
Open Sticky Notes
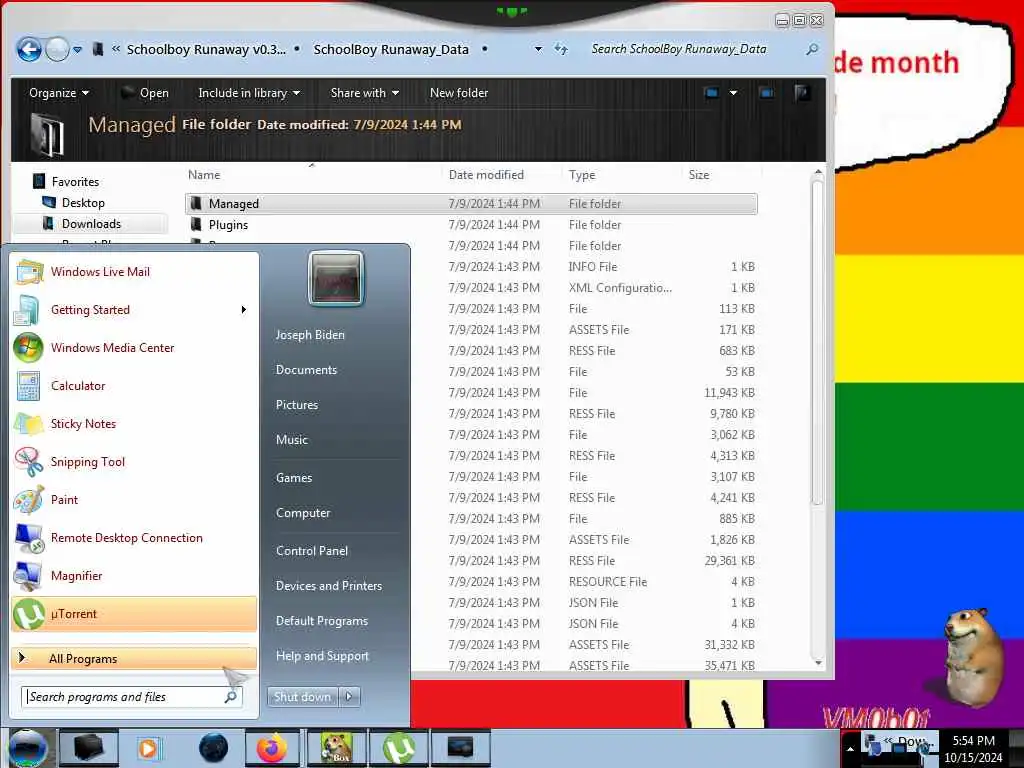pos(83,424)
